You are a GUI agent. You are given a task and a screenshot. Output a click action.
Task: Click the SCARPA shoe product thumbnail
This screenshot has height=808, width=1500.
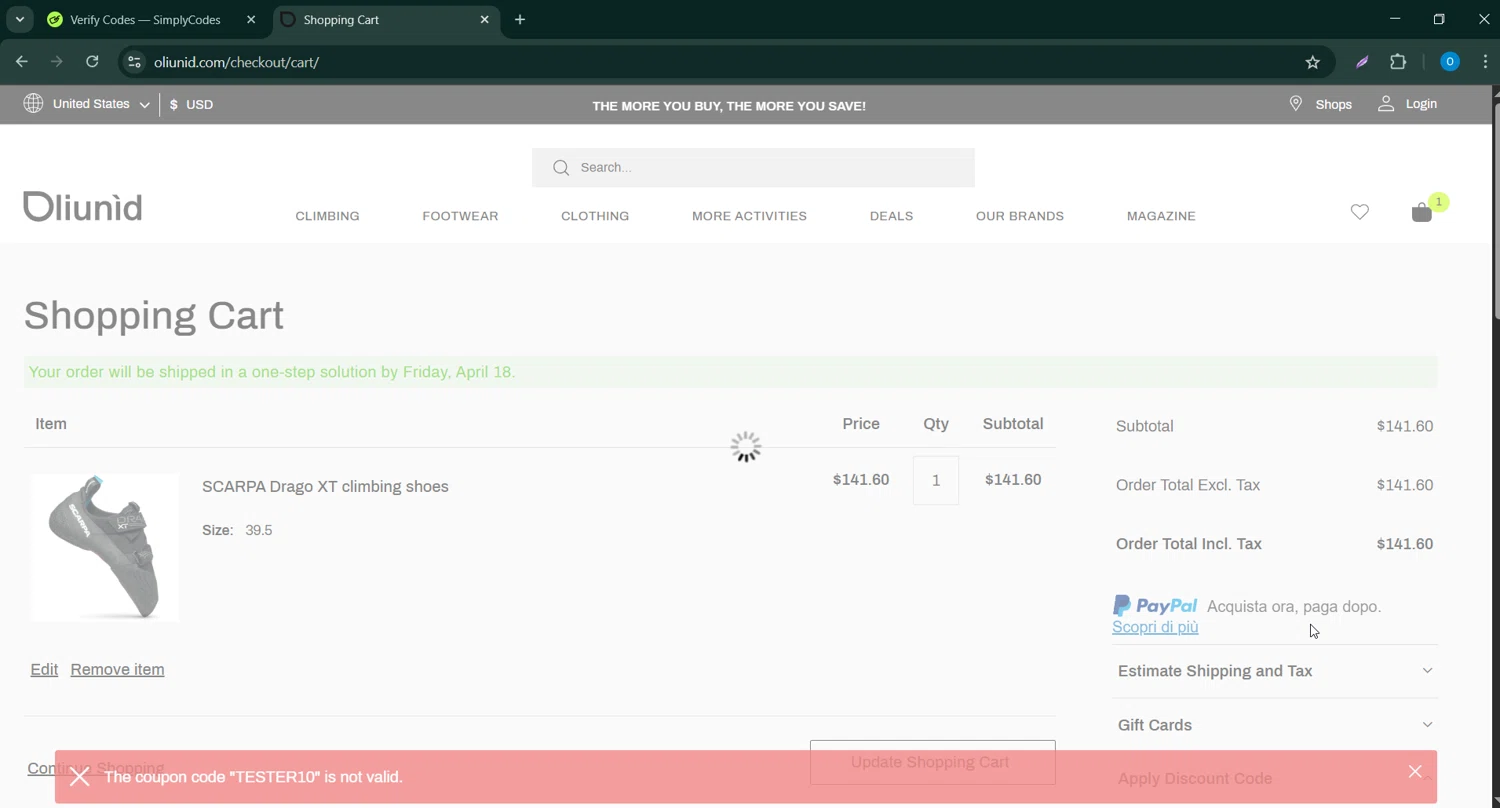point(104,547)
